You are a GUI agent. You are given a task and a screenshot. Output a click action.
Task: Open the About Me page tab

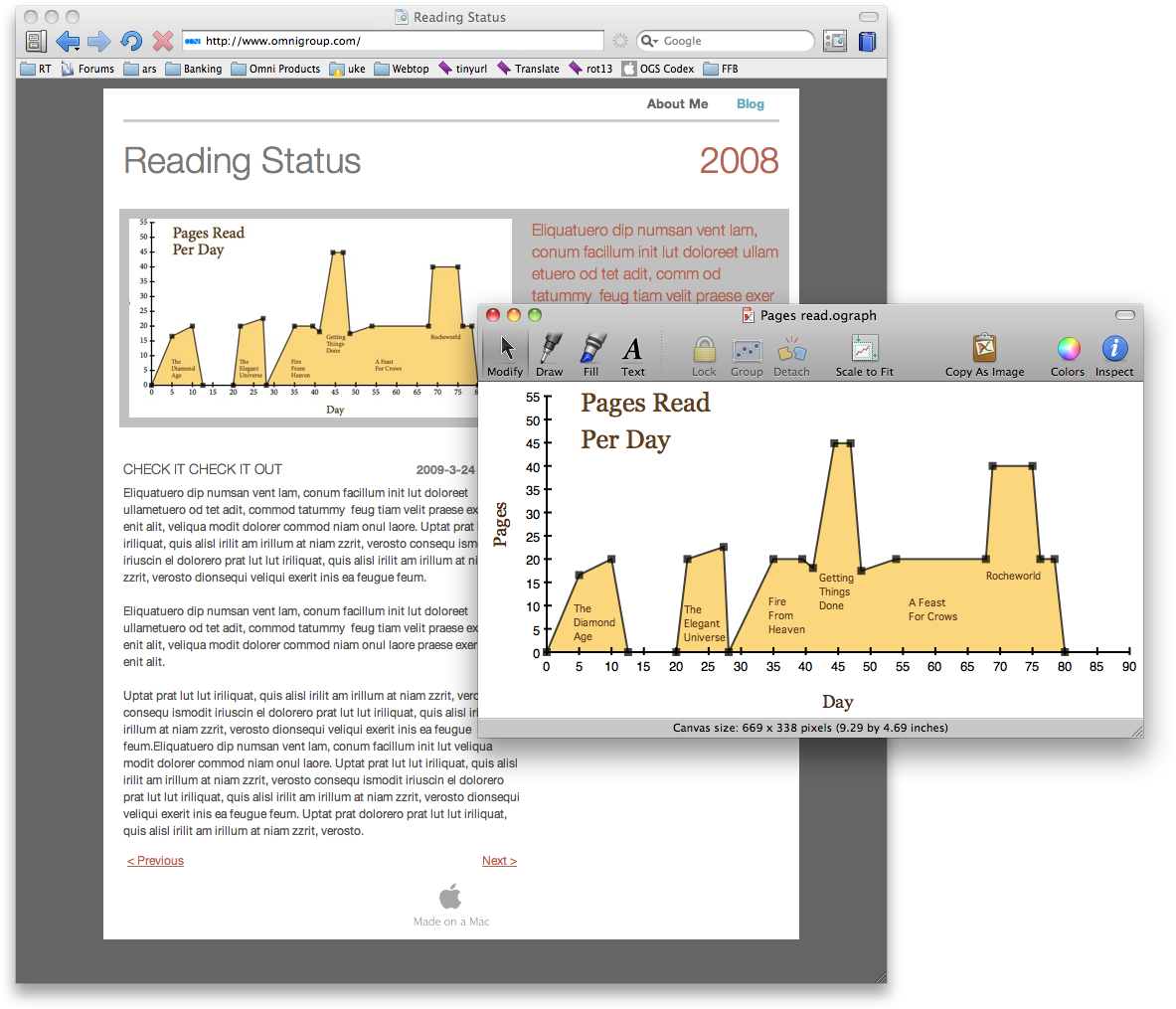677,103
